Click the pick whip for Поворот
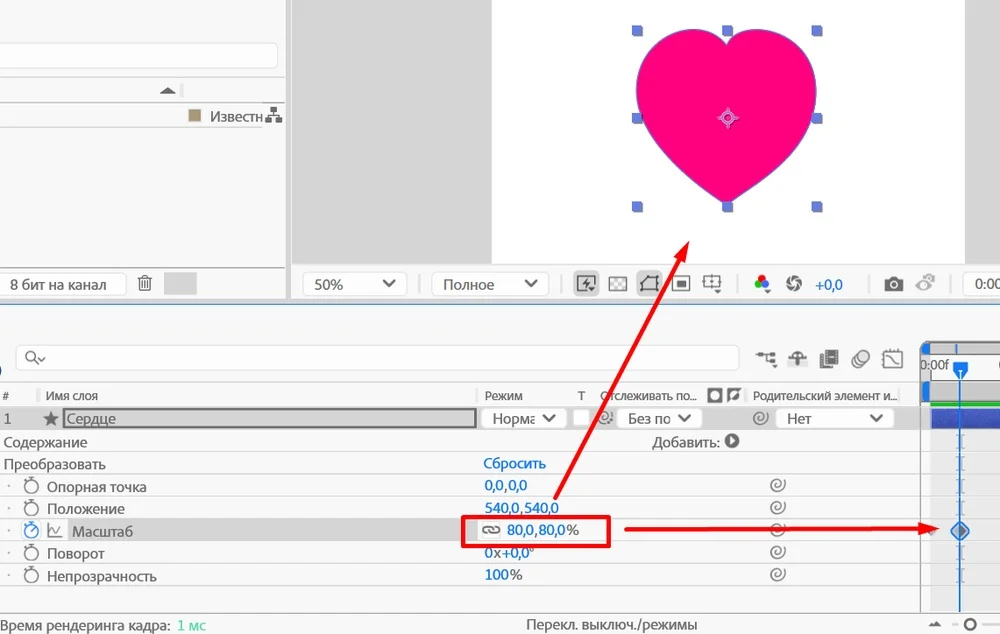The width and height of the screenshot is (1000, 634). click(x=777, y=552)
